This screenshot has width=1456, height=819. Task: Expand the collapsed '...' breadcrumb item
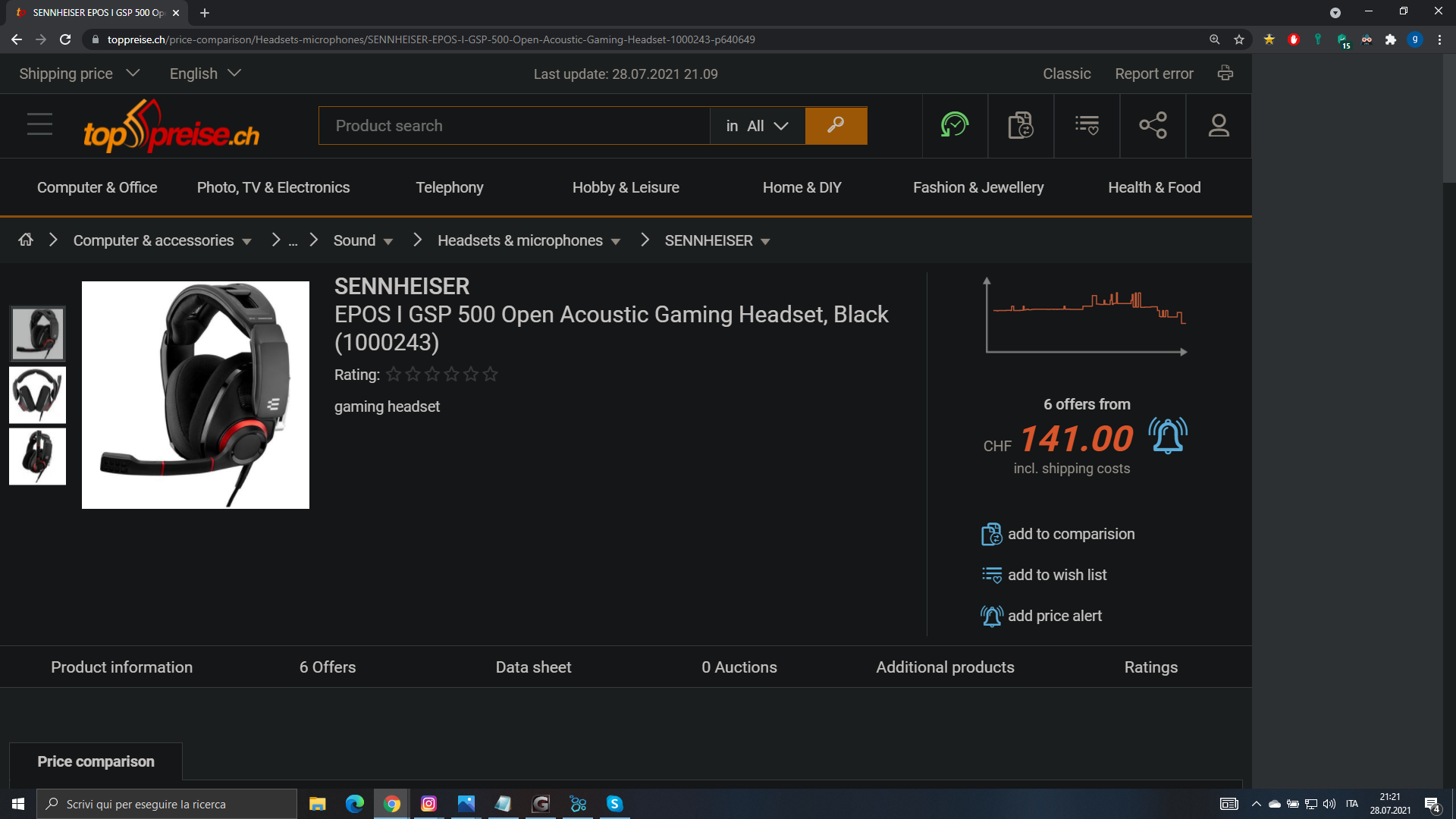(293, 241)
